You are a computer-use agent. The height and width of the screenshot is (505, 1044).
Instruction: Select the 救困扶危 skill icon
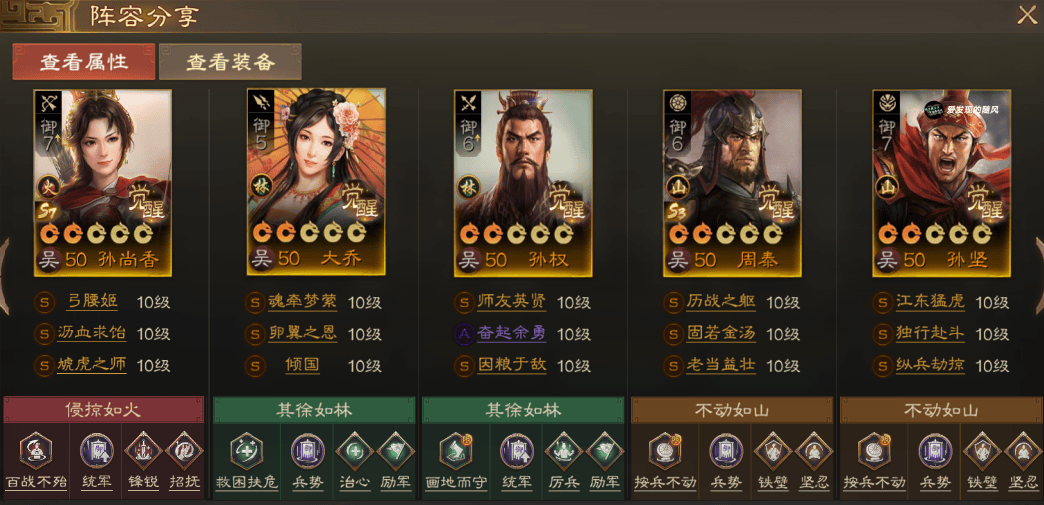[x=246, y=451]
